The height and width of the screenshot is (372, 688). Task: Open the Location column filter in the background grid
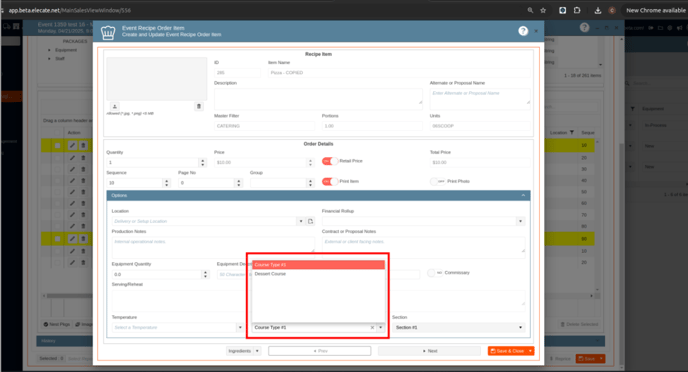(x=572, y=132)
